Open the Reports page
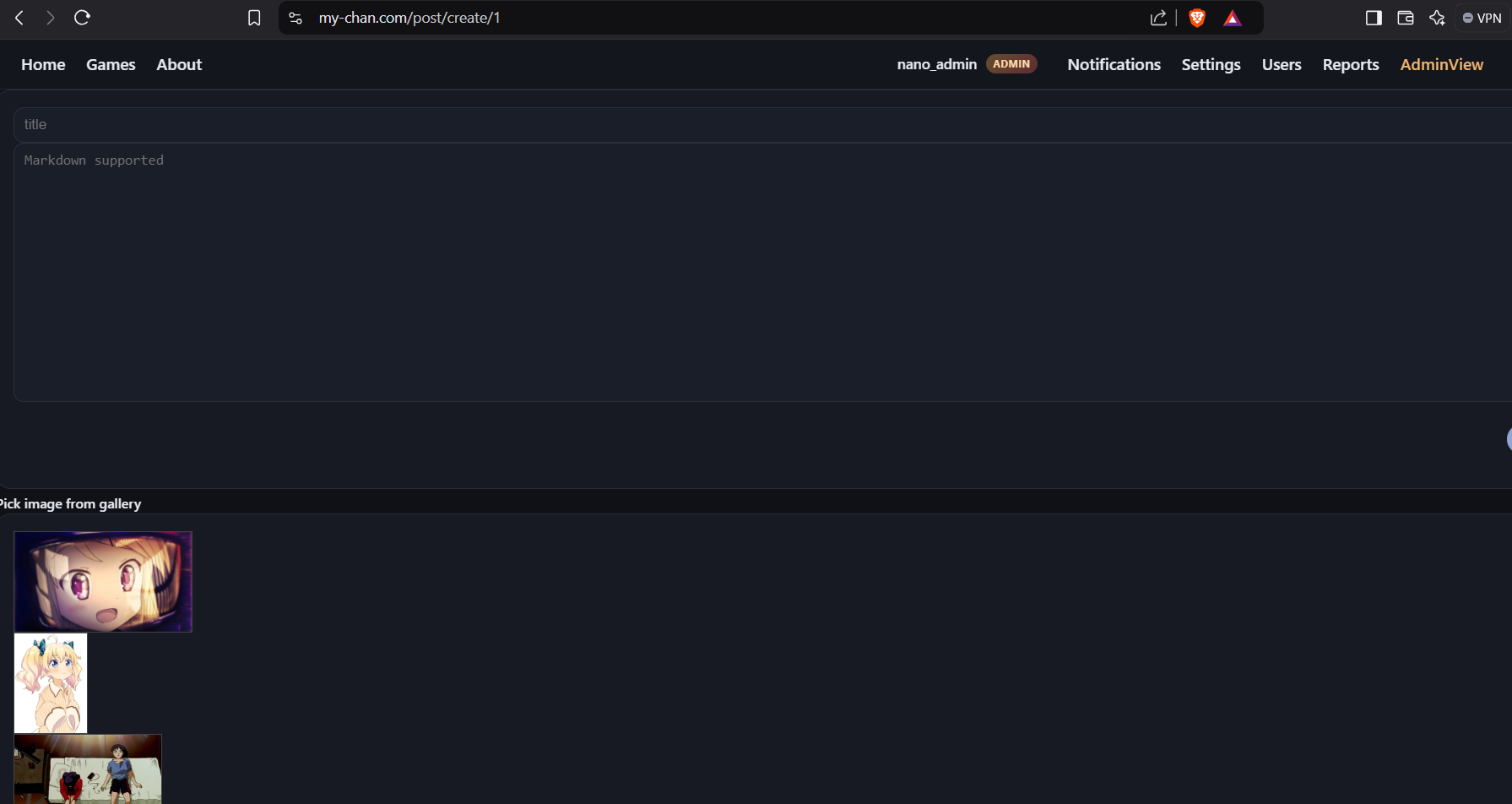 1351,64
